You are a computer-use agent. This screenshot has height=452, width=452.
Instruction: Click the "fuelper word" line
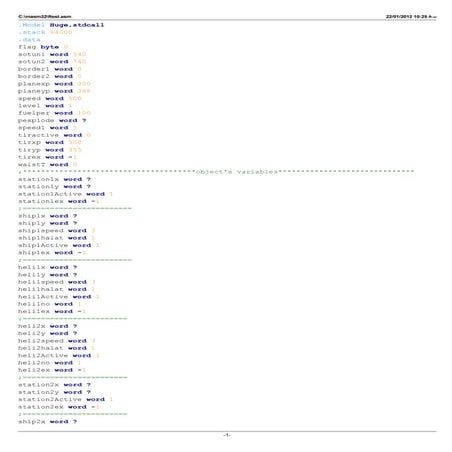point(54,113)
